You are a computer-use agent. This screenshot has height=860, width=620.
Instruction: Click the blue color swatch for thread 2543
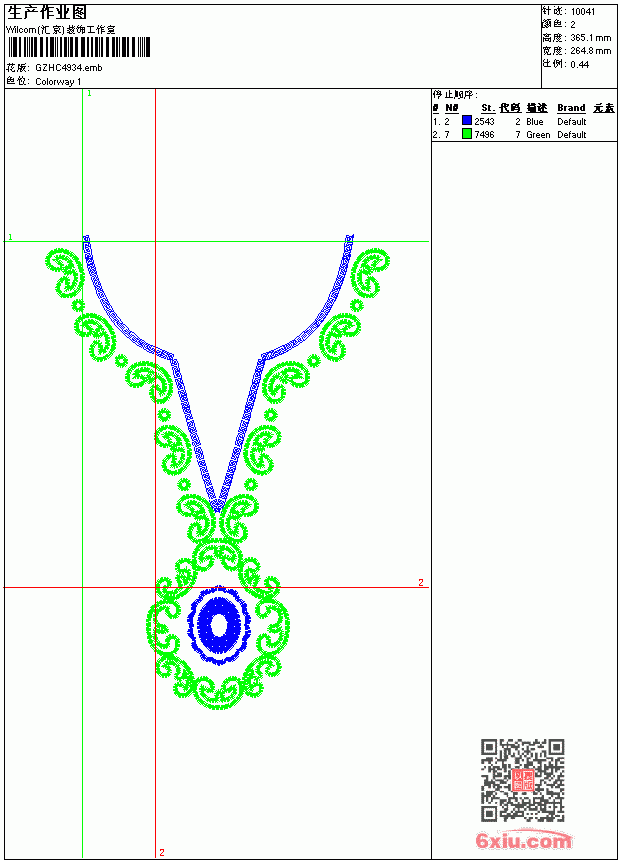pyautogui.click(x=466, y=121)
